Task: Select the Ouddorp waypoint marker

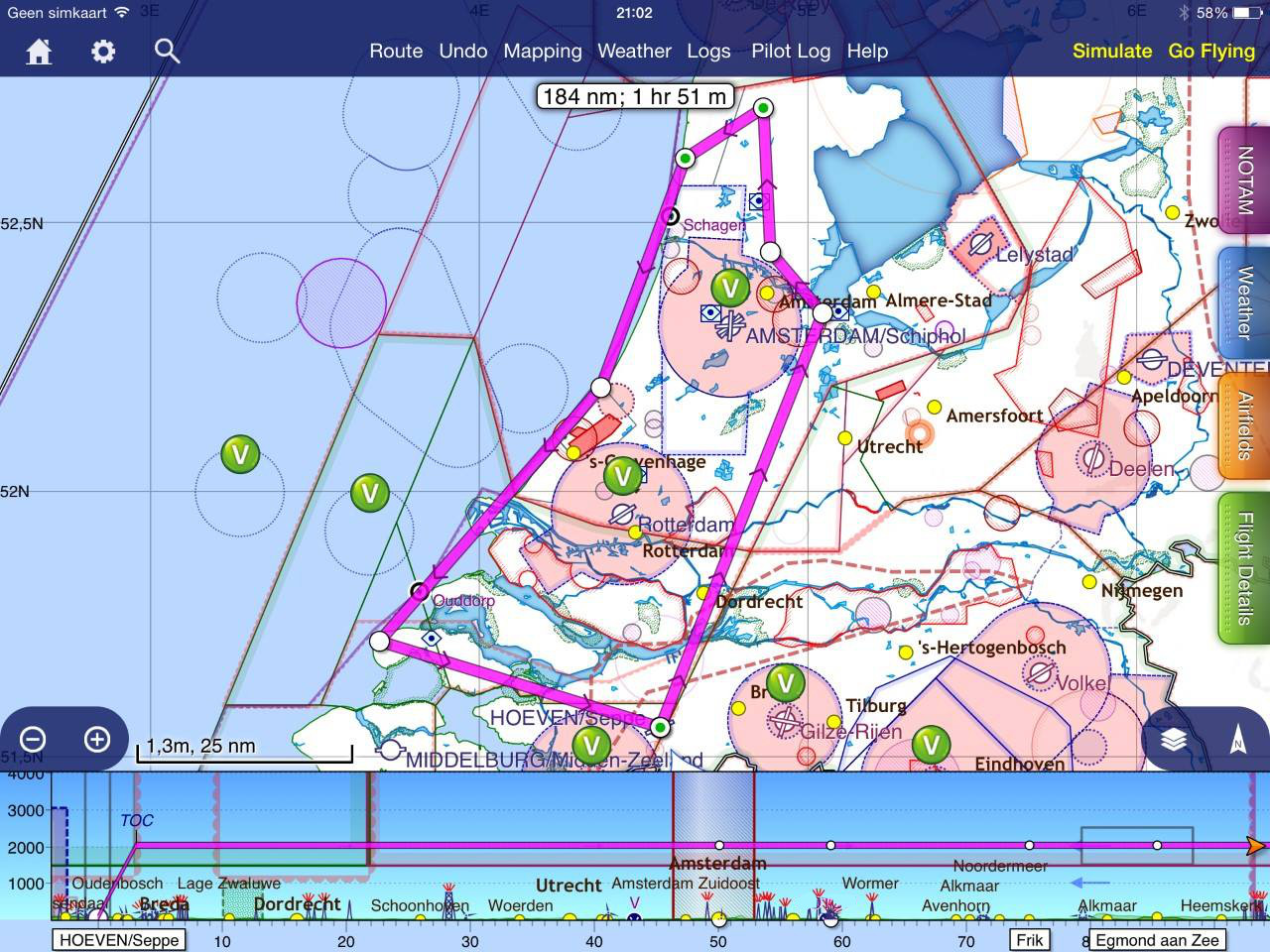Action: (419, 592)
